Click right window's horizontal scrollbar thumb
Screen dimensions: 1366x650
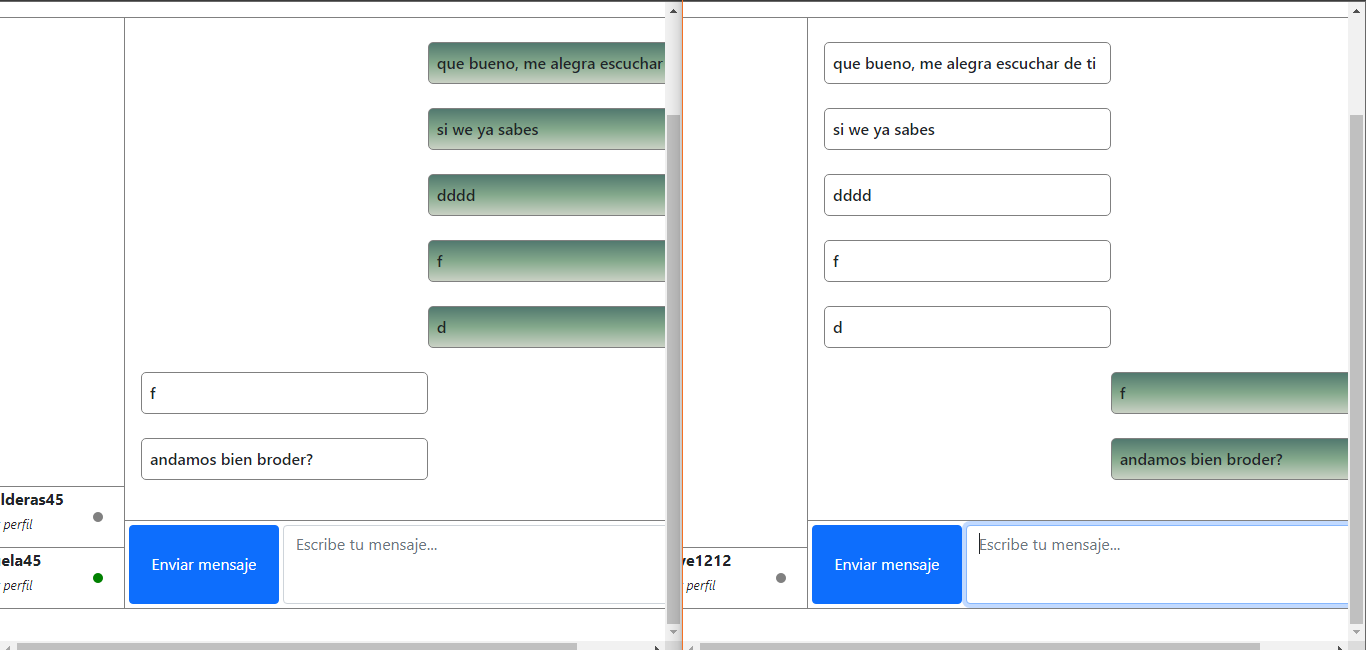pyautogui.click(x=980, y=646)
